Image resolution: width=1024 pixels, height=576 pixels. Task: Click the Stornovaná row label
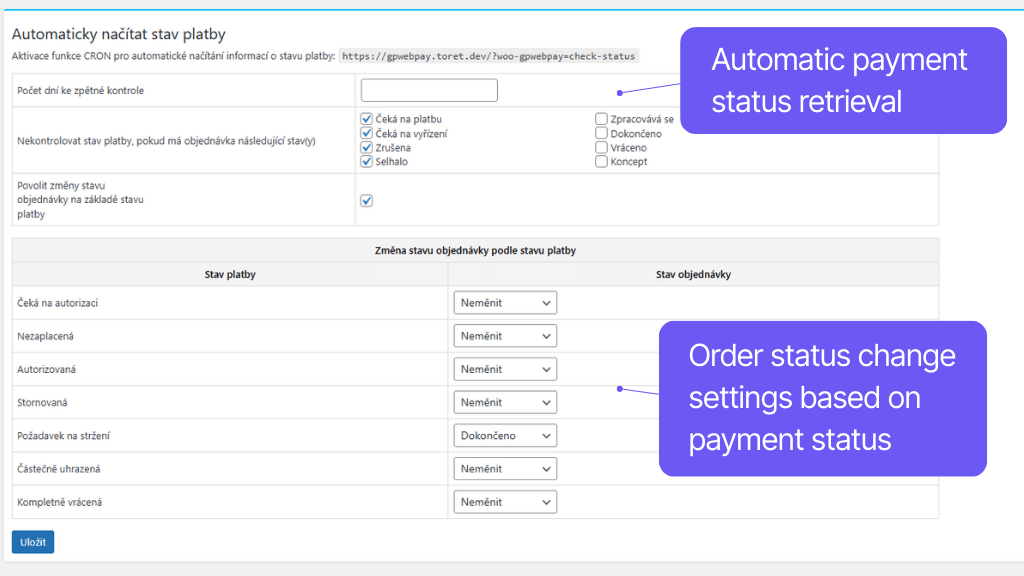tap(42, 403)
